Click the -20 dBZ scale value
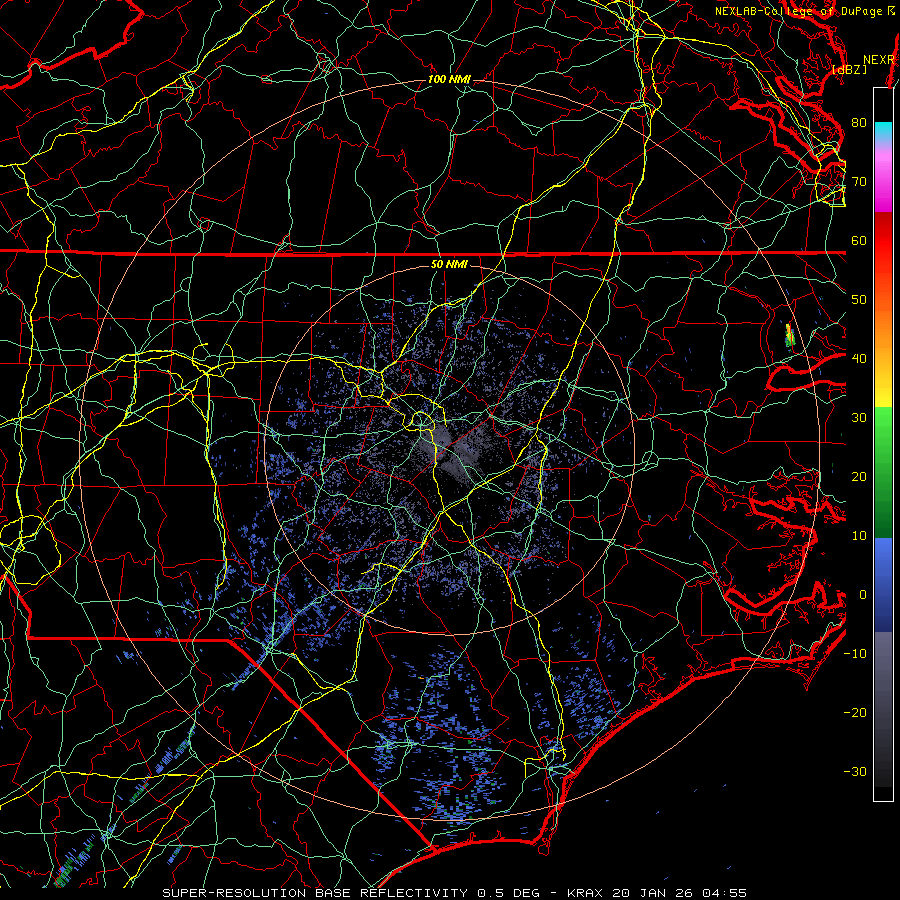This screenshot has width=900, height=900. point(855,712)
